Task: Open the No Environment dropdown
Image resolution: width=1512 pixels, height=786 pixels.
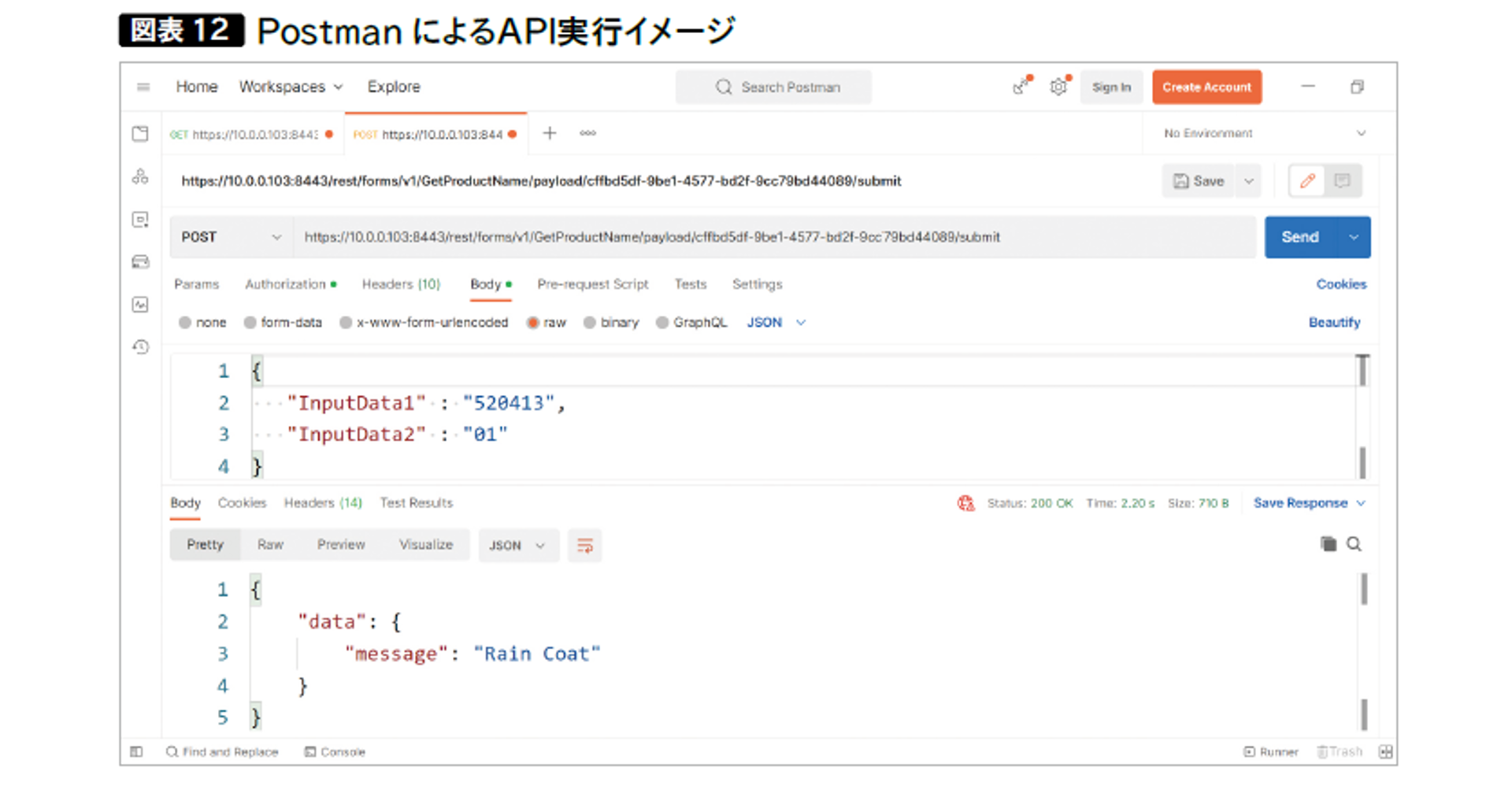Action: coord(1265,133)
